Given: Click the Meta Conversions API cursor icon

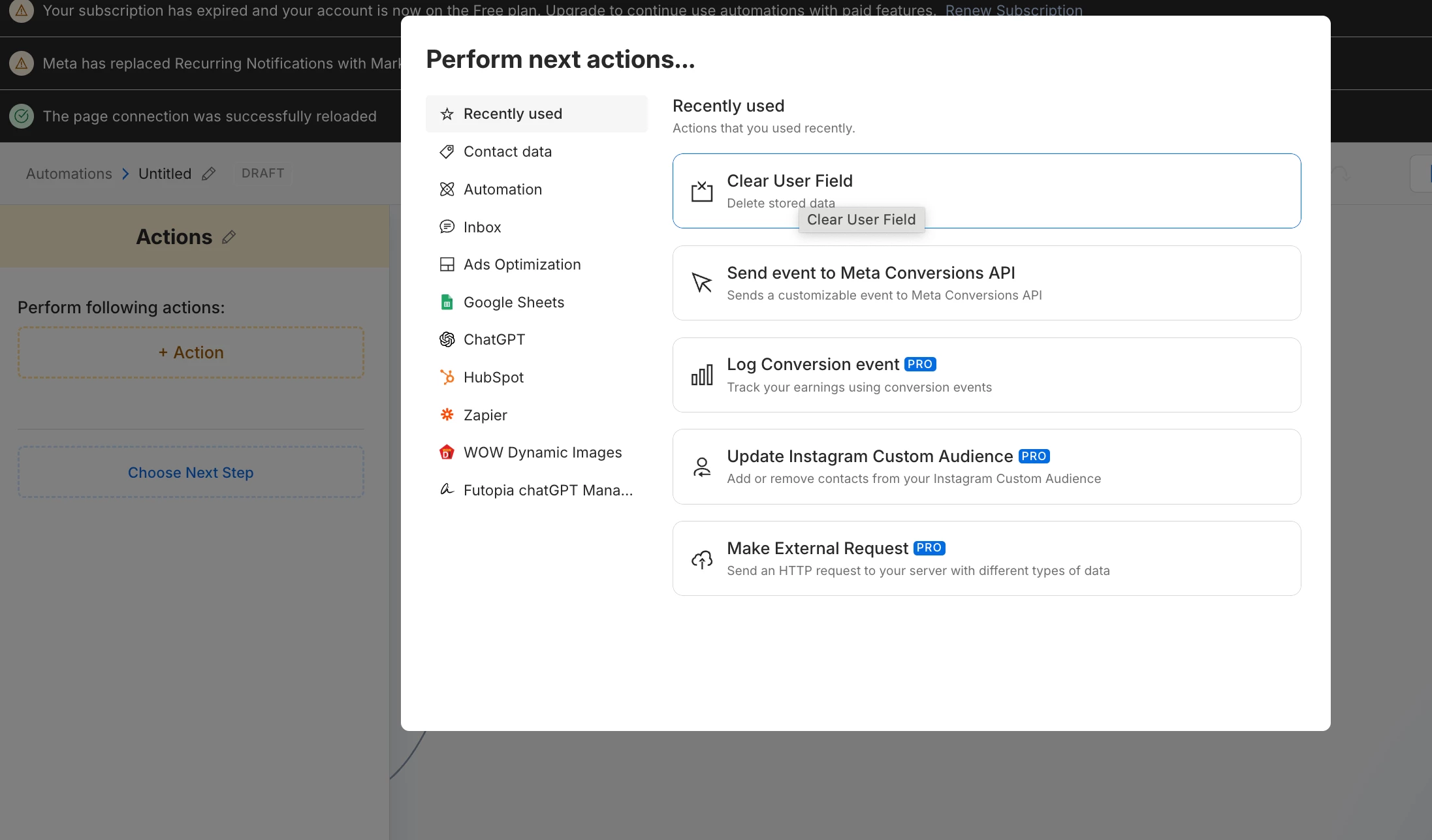Looking at the screenshot, I should point(702,283).
